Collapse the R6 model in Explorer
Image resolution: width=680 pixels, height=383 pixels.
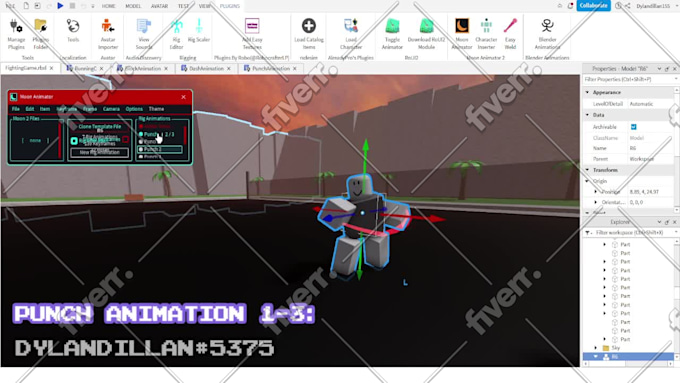[595, 357]
